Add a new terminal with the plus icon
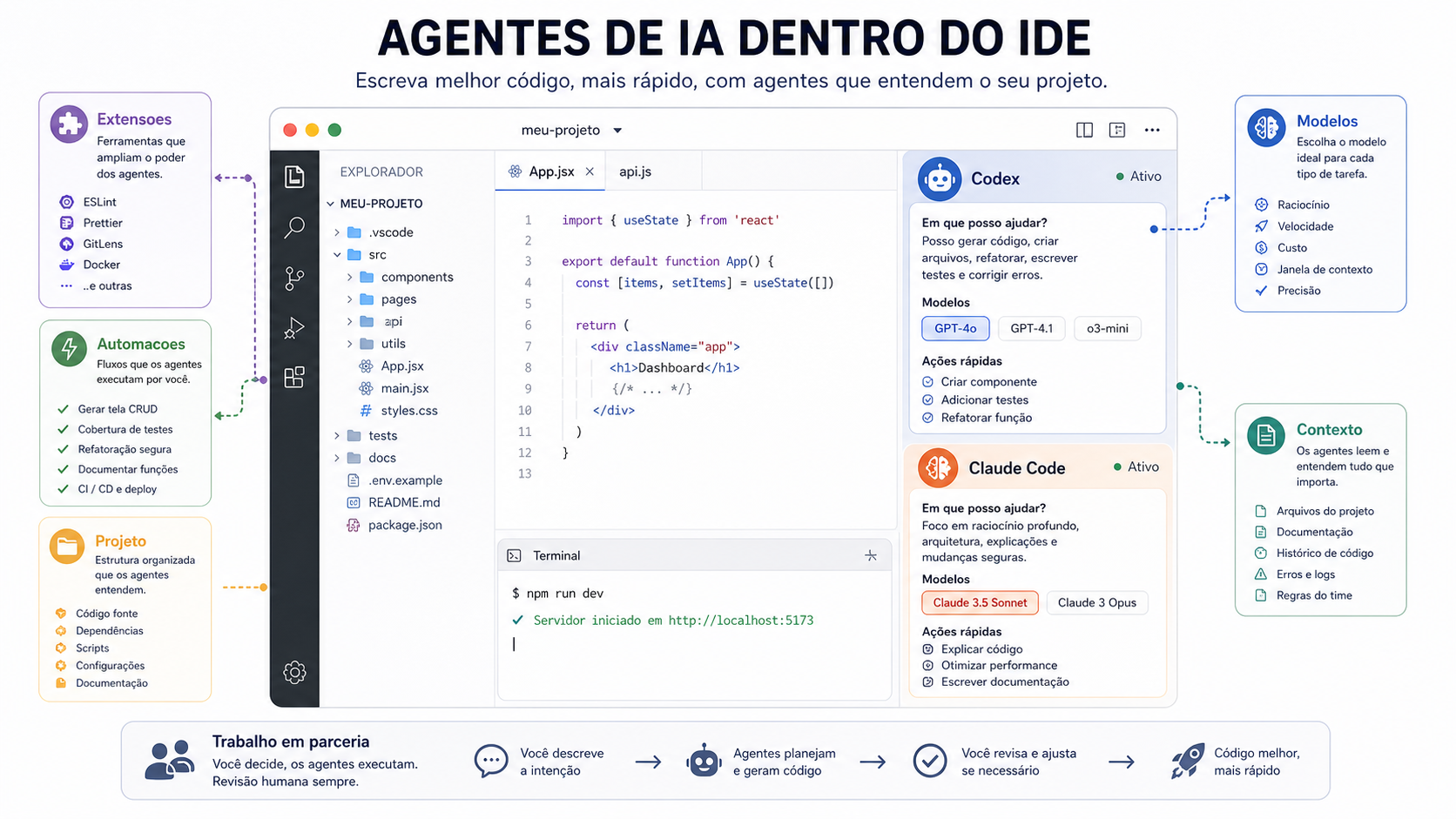This screenshot has height=819, width=1456. (871, 555)
